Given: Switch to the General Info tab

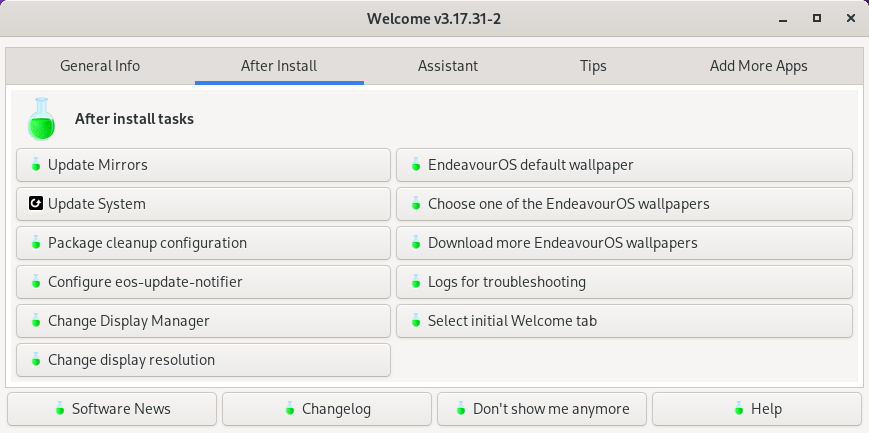Looking at the screenshot, I should pos(100,66).
